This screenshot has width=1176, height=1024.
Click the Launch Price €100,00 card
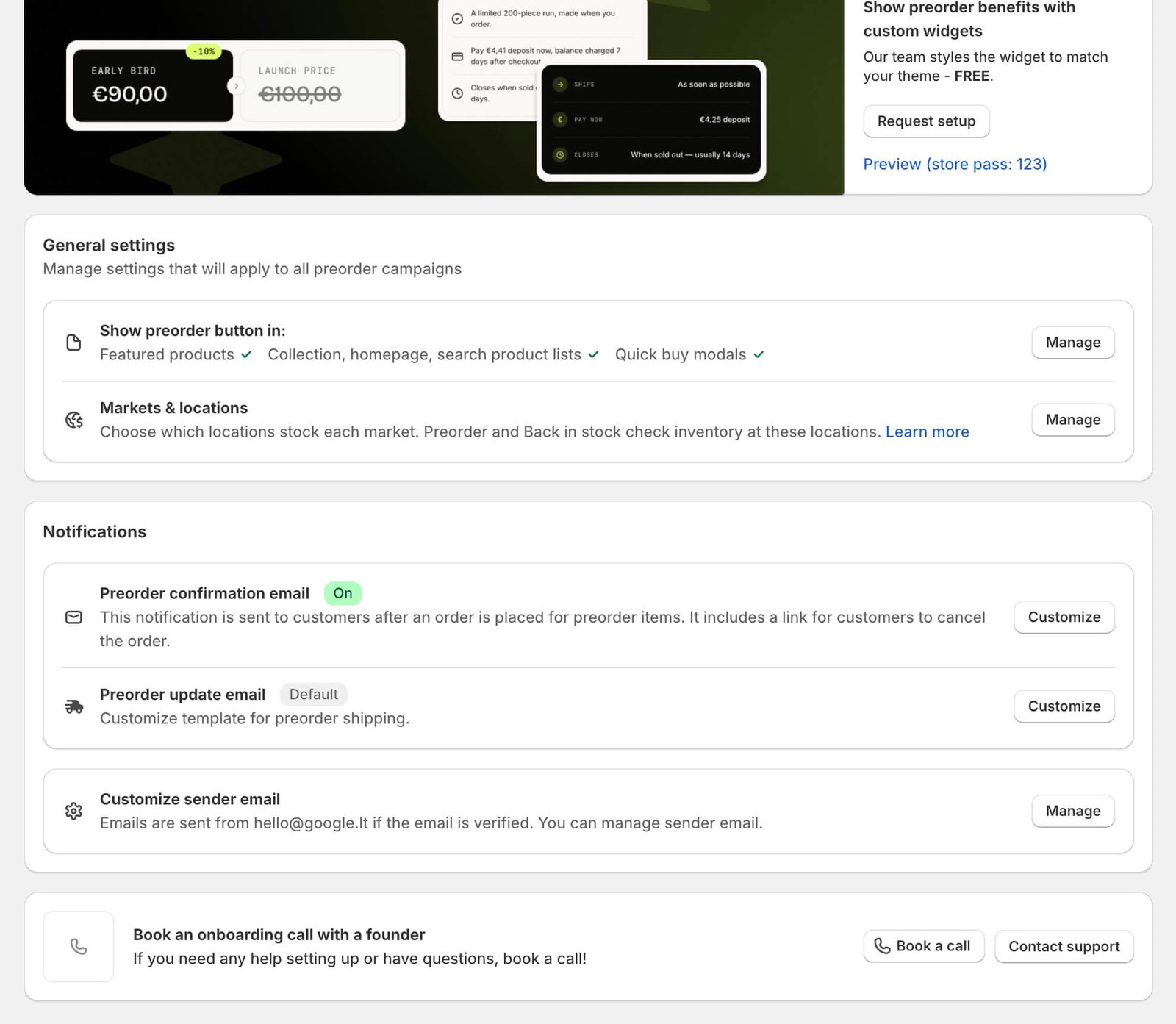coord(320,85)
